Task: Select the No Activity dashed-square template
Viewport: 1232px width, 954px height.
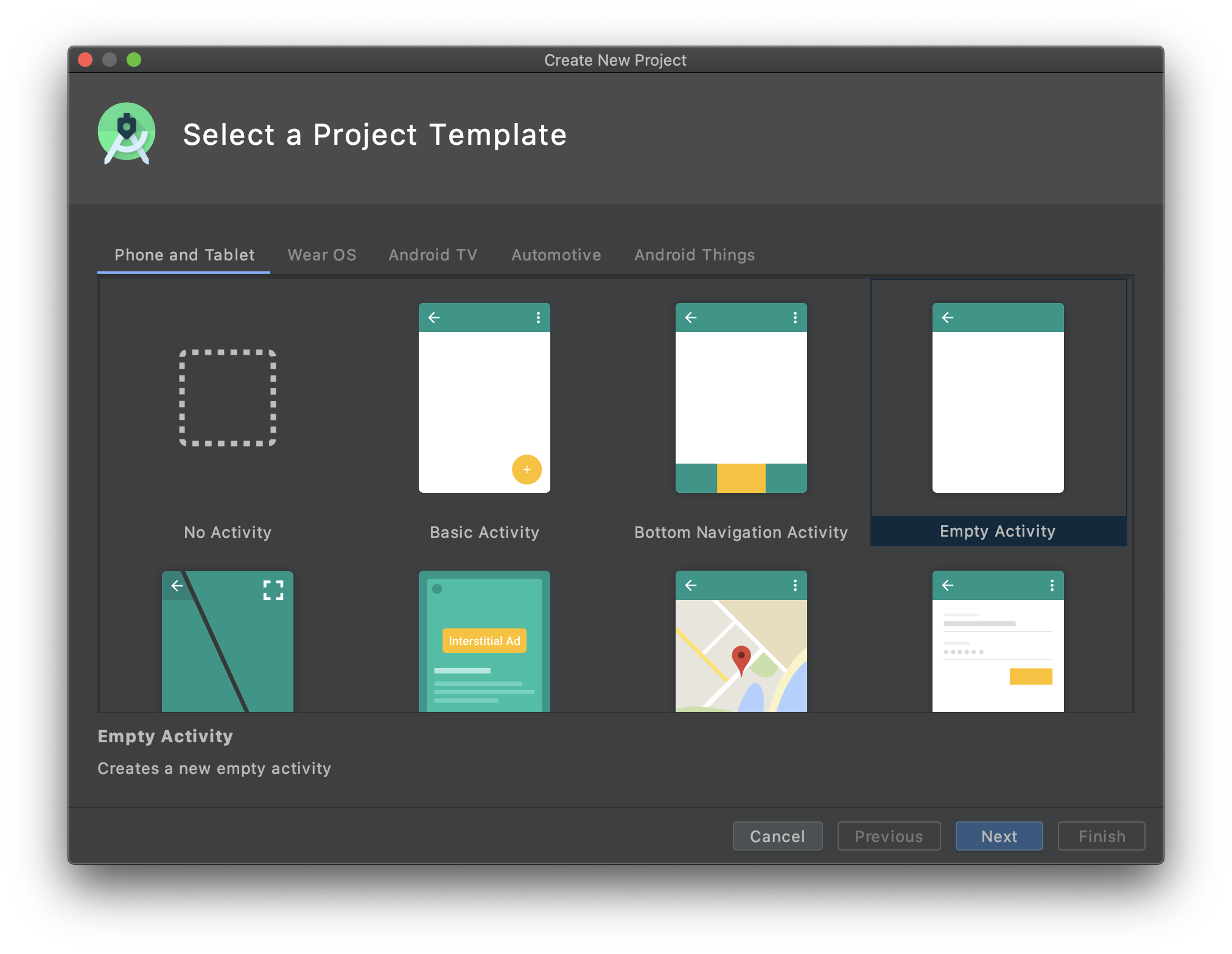Action: click(x=228, y=398)
